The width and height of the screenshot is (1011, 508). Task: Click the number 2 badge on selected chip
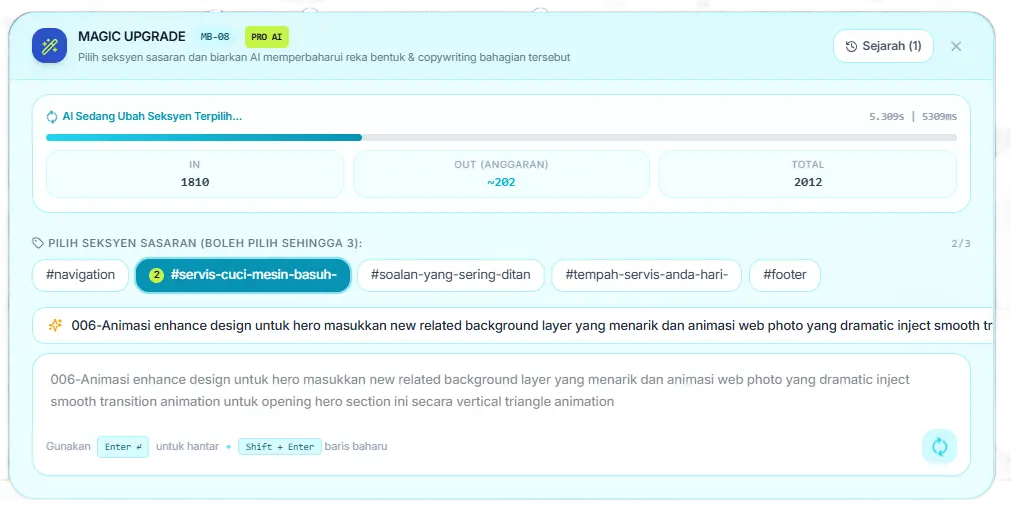[156, 275]
